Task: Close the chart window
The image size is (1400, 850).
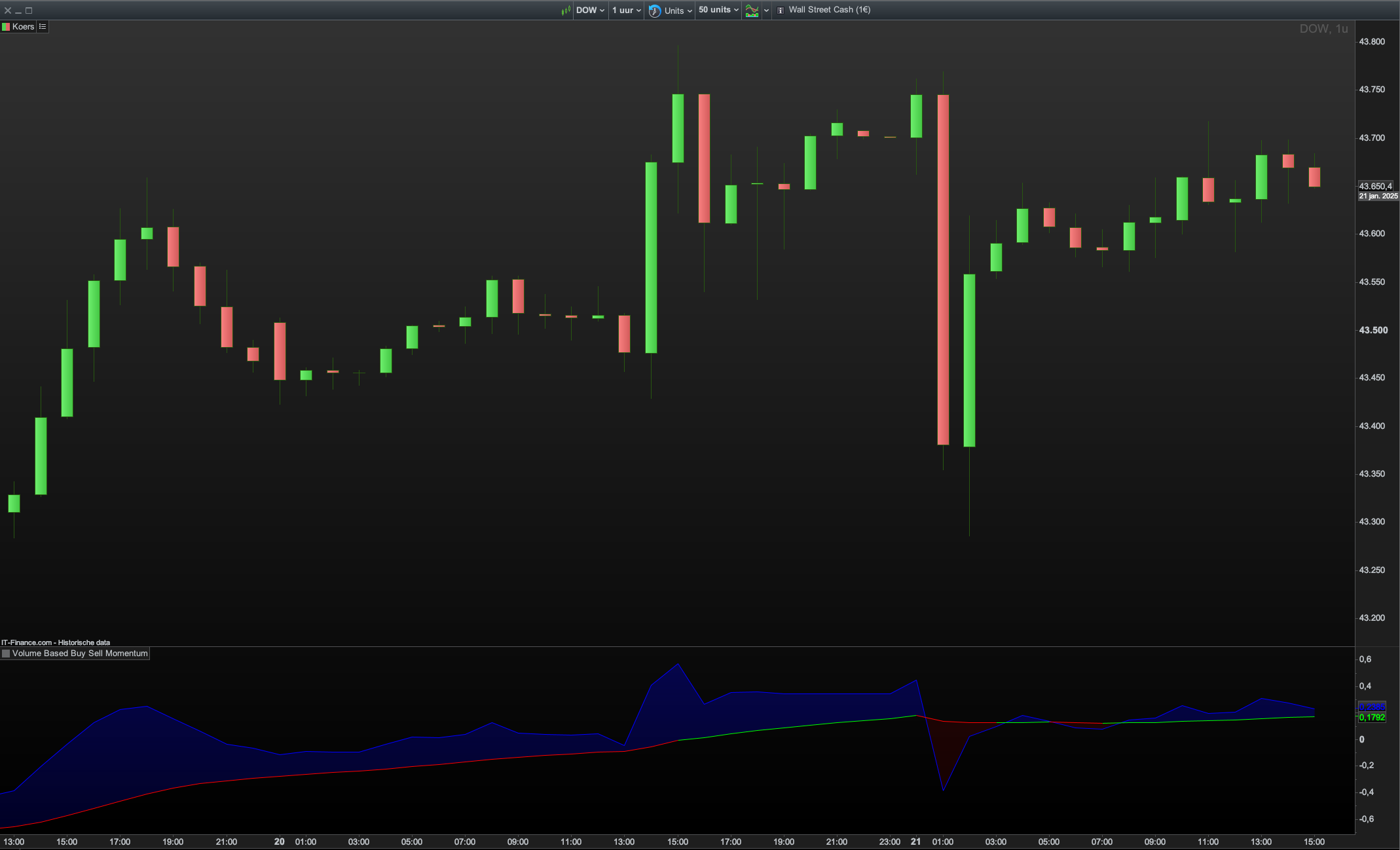Action: tap(8, 10)
